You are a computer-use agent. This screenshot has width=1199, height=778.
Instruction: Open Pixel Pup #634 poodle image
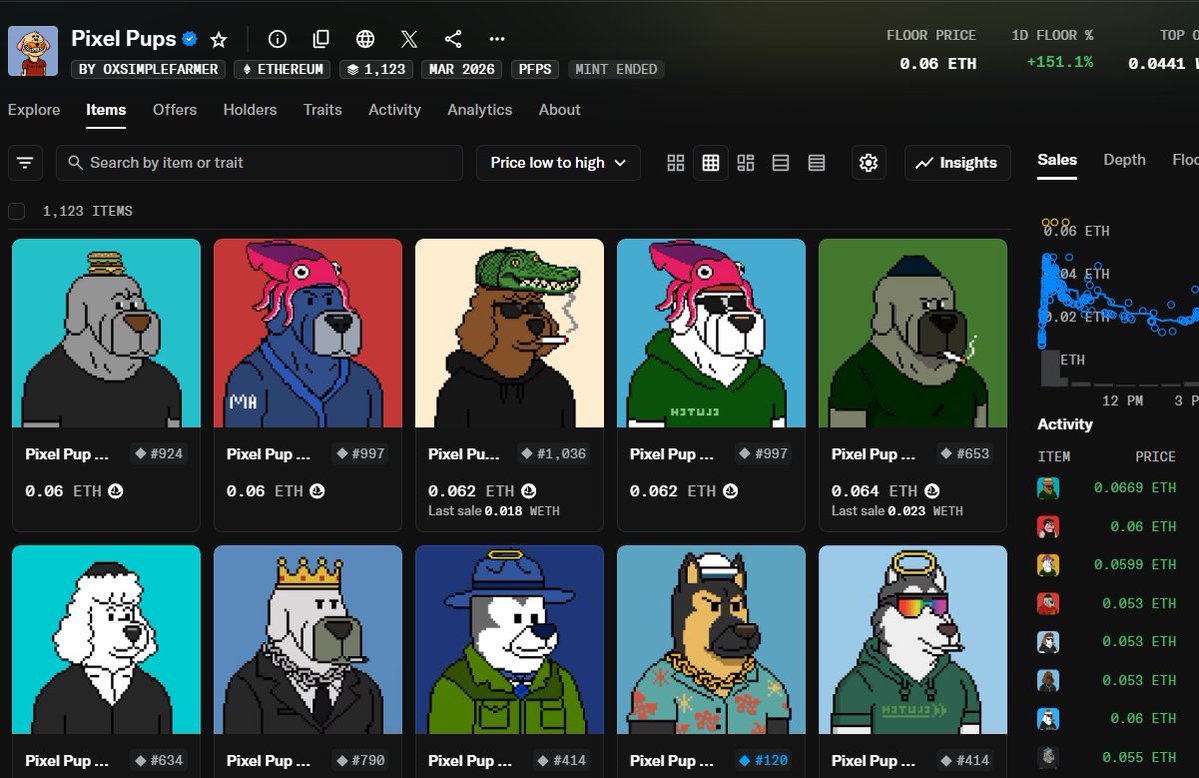(106, 640)
